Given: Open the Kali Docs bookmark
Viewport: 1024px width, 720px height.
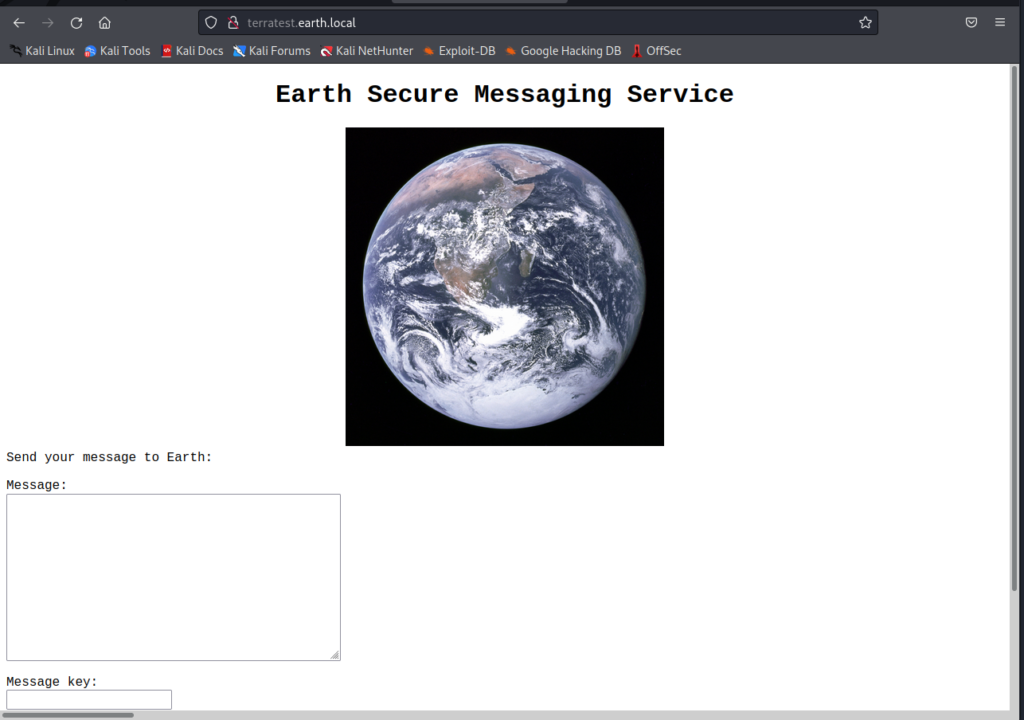Looking at the screenshot, I should [x=193, y=51].
